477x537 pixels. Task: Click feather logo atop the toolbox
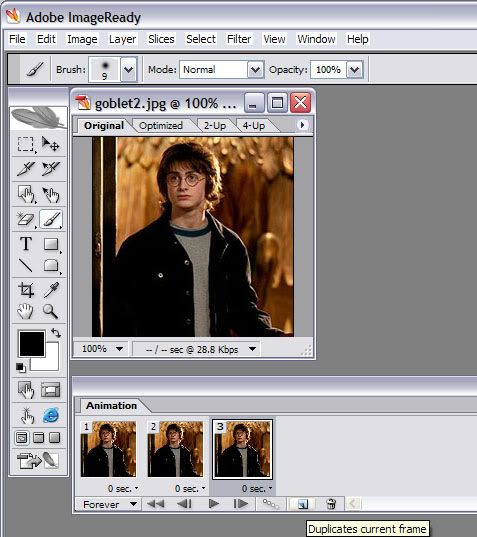click(x=38, y=118)
